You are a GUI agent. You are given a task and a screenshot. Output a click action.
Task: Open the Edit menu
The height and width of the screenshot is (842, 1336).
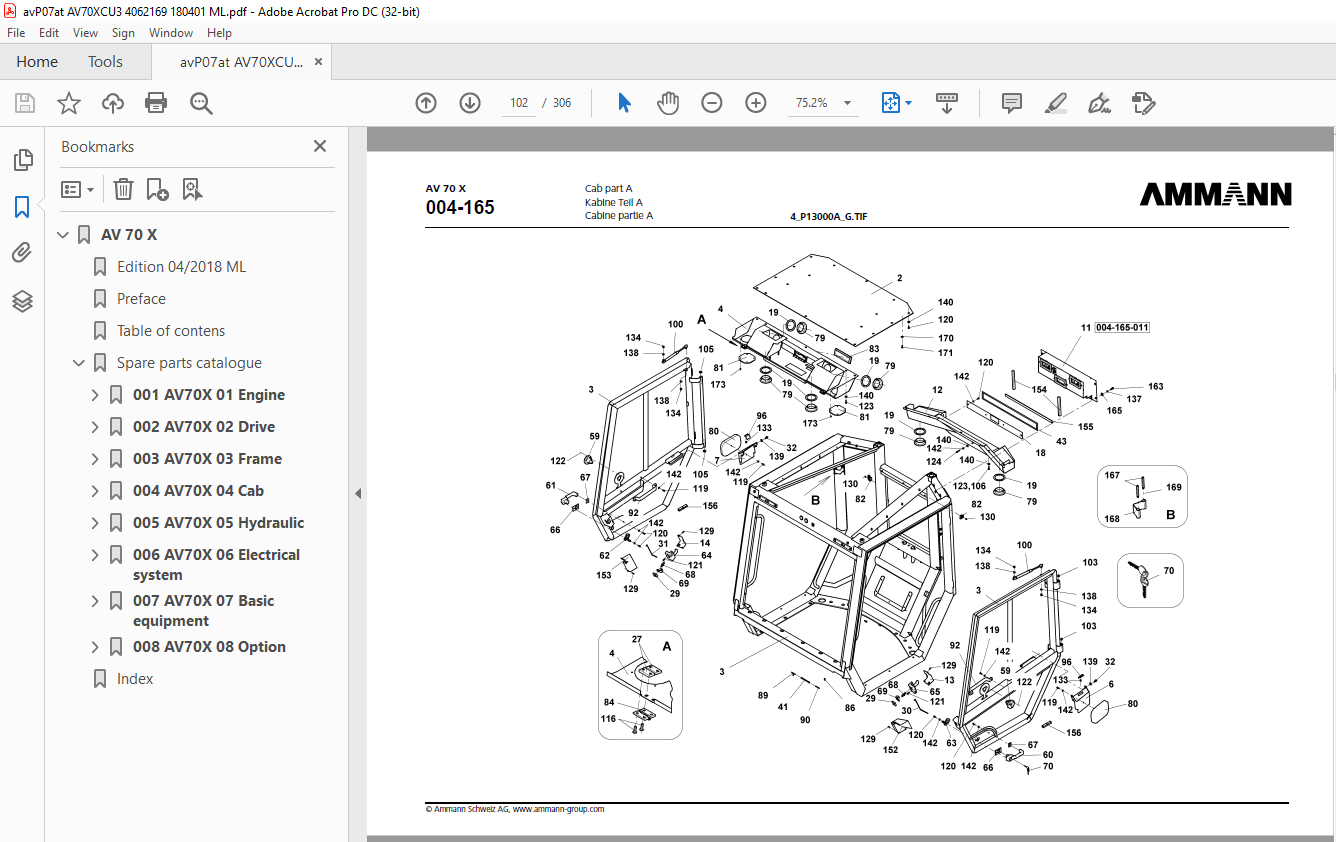tap(49, 33)
